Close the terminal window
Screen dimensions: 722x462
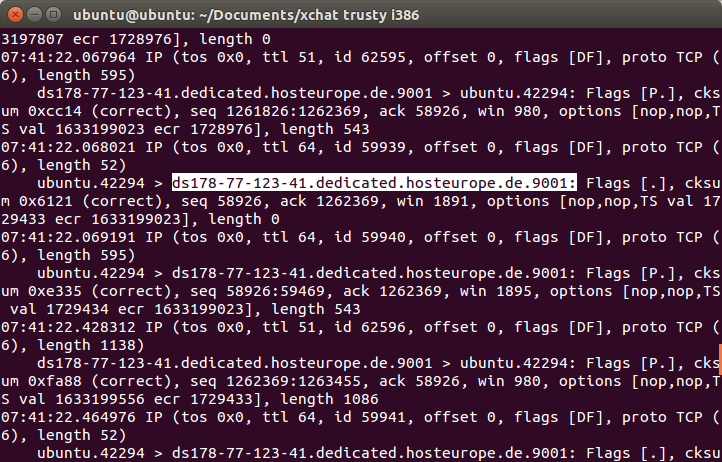click(15, 15)
